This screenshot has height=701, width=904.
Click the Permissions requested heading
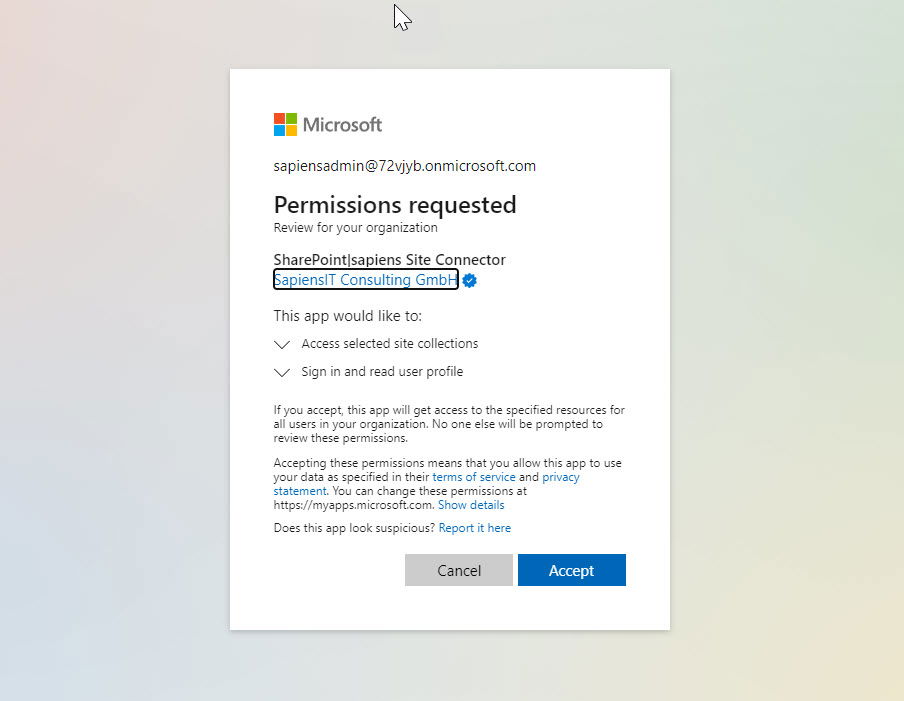[x=395, y=205]
